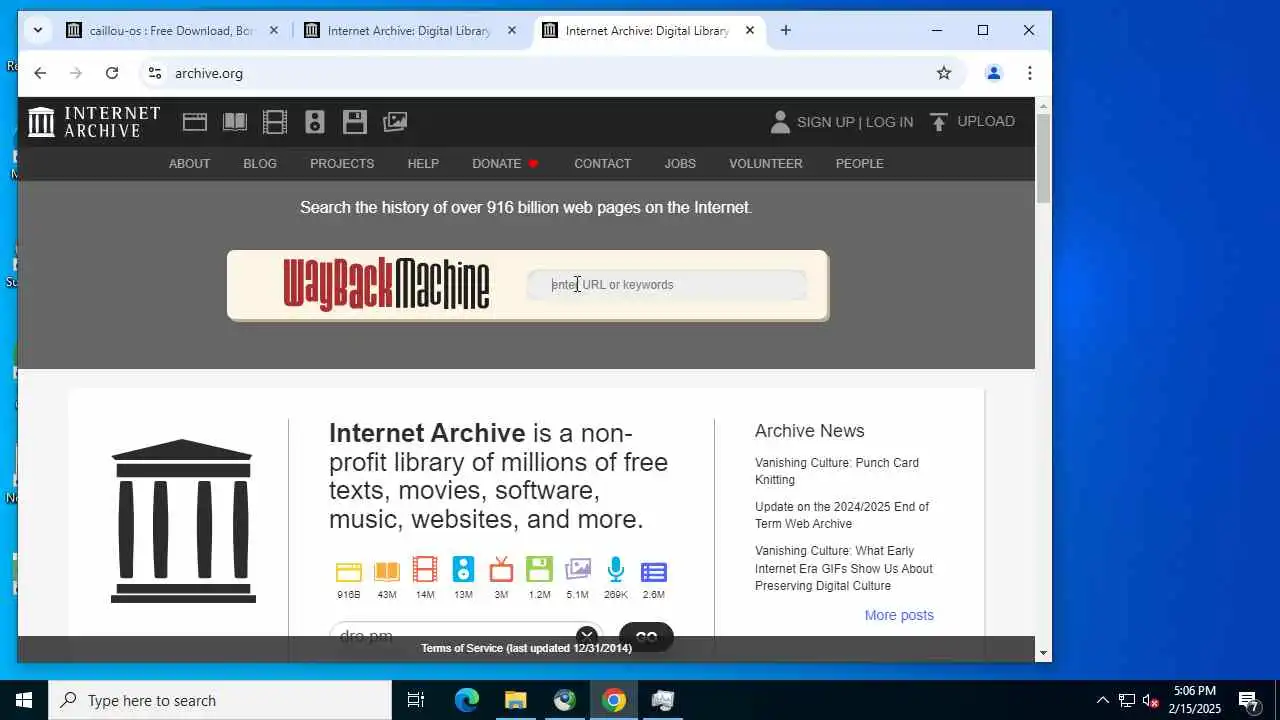This screenshot has height=720, width=1280.
Task: Select the green floppy software icon showing 1.2M
Action: [539, 570]
